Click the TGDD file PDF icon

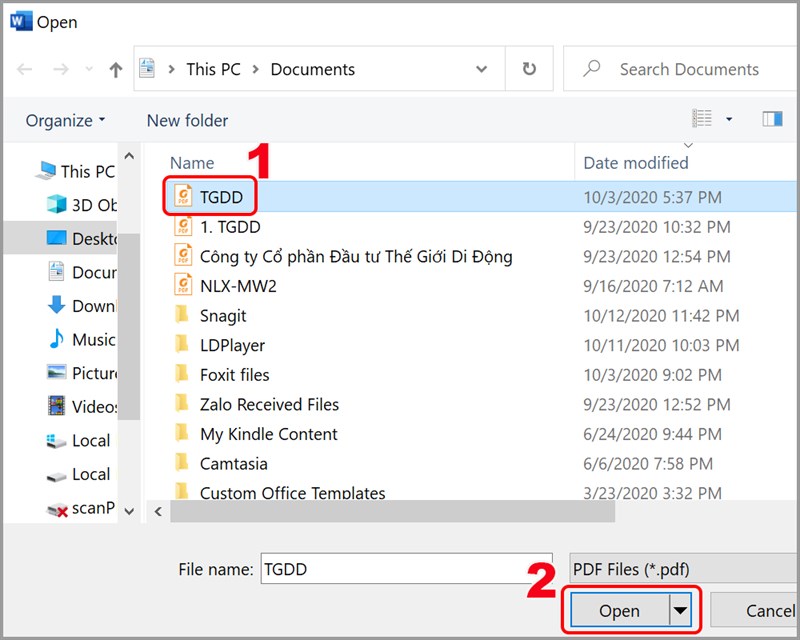coord(183,196)
